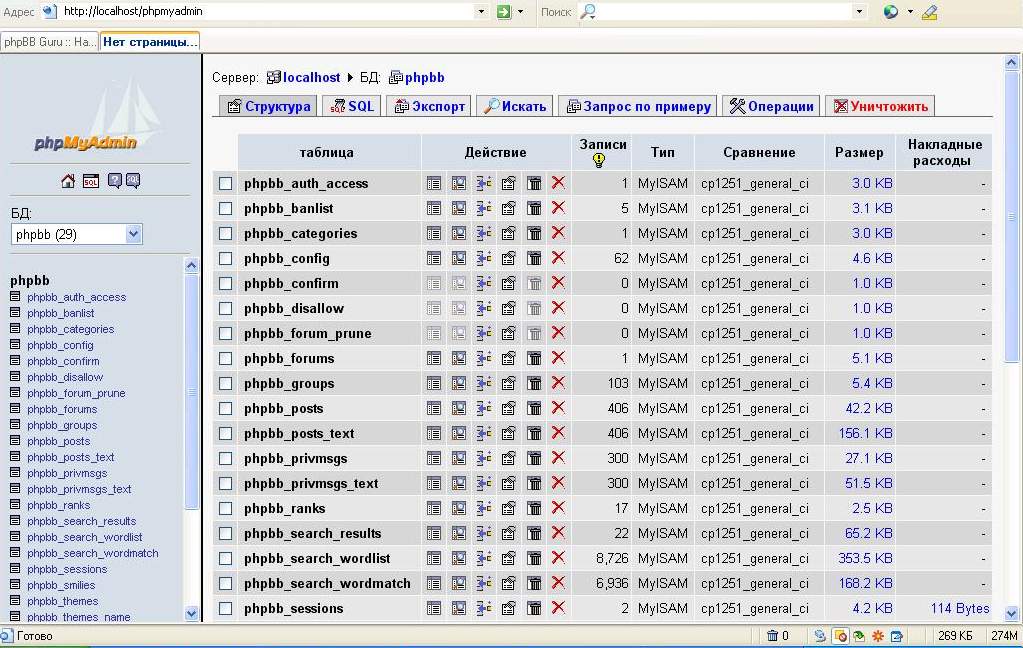
Task: Click the globe icon in the browser toolbar
Action: pyautogui.click(x=891, y=12)
